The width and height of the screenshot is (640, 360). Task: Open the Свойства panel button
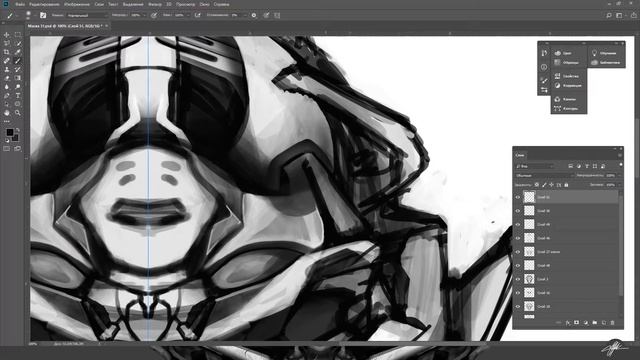(x=567, y=76)
